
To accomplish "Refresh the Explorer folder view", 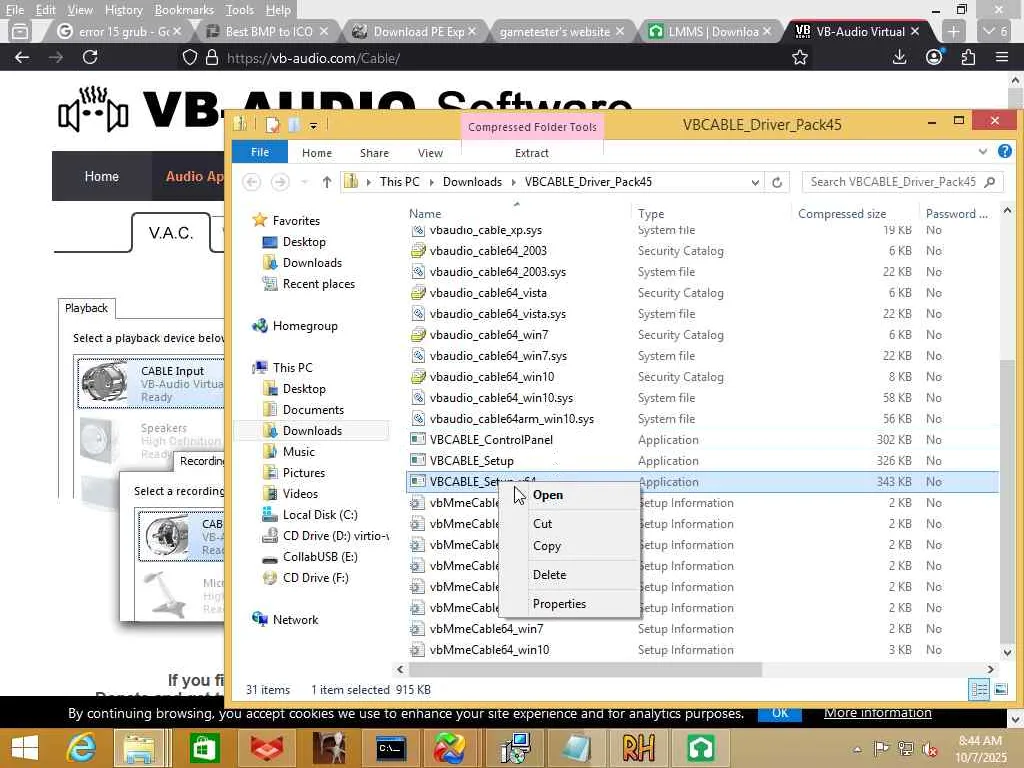I will pyautogui.click(x=777, y=182).
